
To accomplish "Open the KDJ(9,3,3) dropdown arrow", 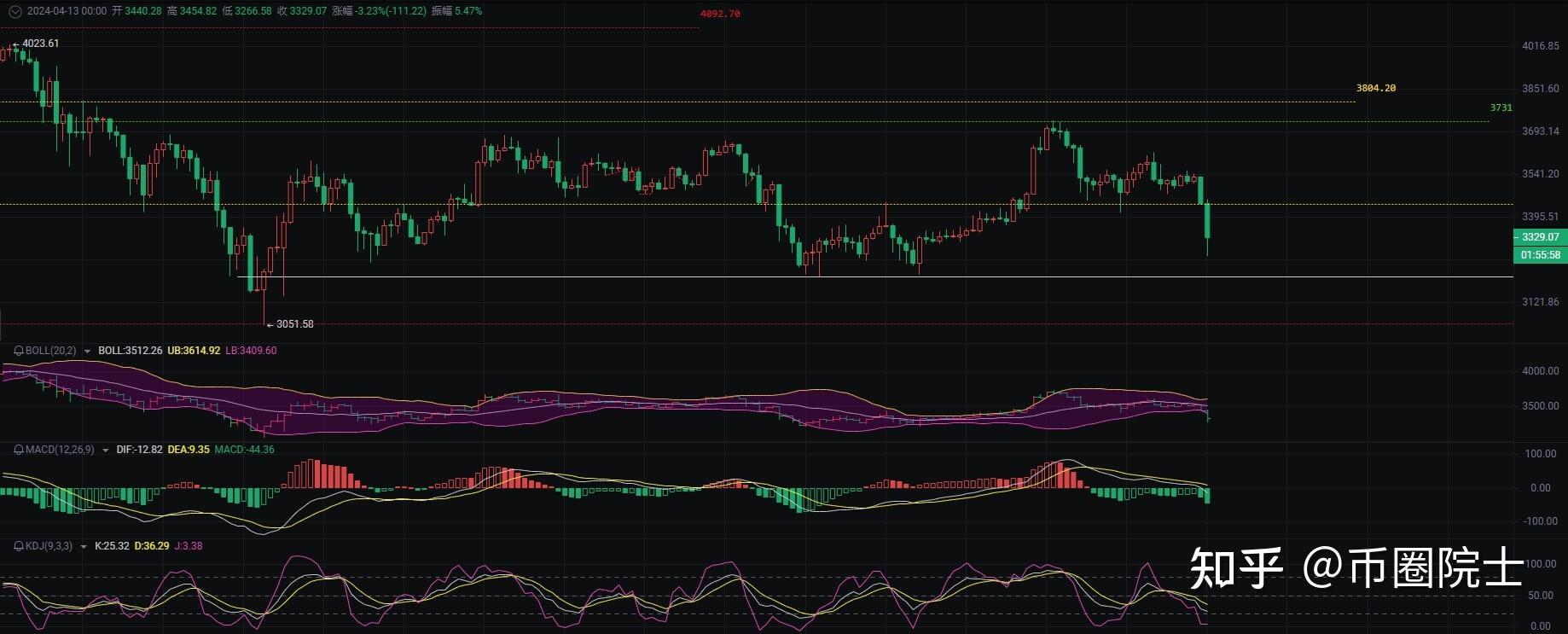I will click(84, 546).
